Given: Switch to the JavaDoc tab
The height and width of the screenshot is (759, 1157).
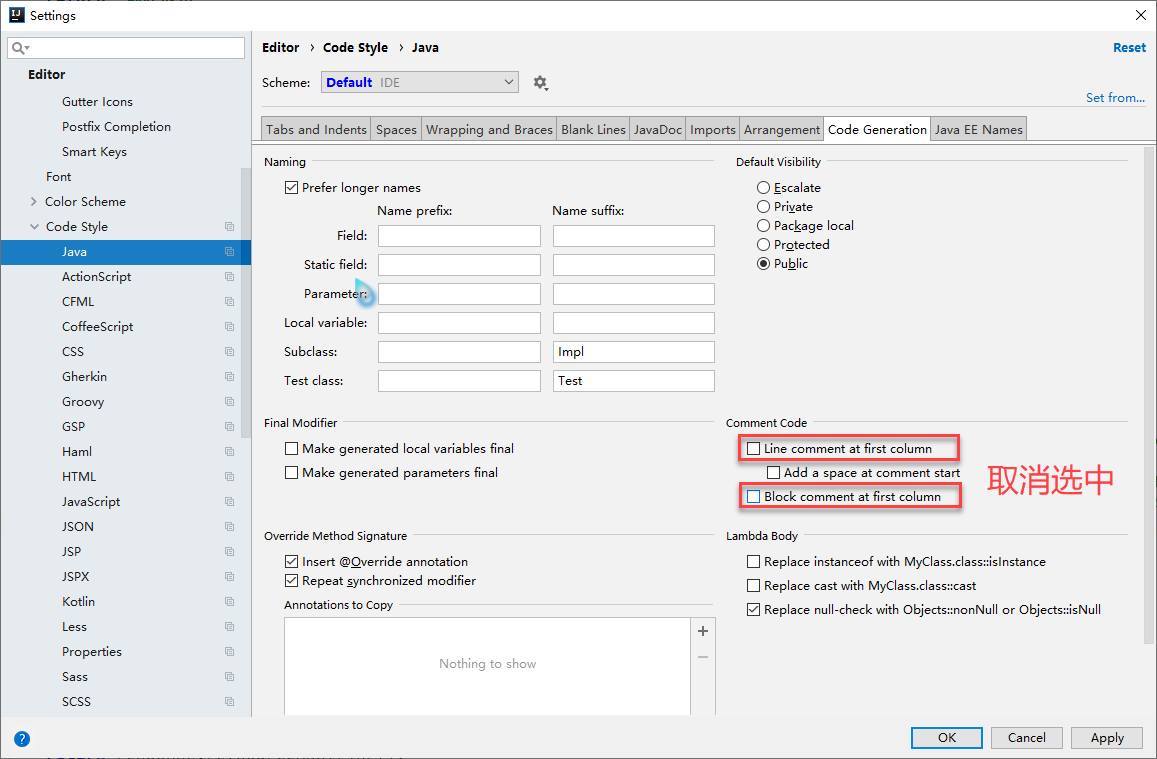Looking at the screenshot, I should click(657, 130).
